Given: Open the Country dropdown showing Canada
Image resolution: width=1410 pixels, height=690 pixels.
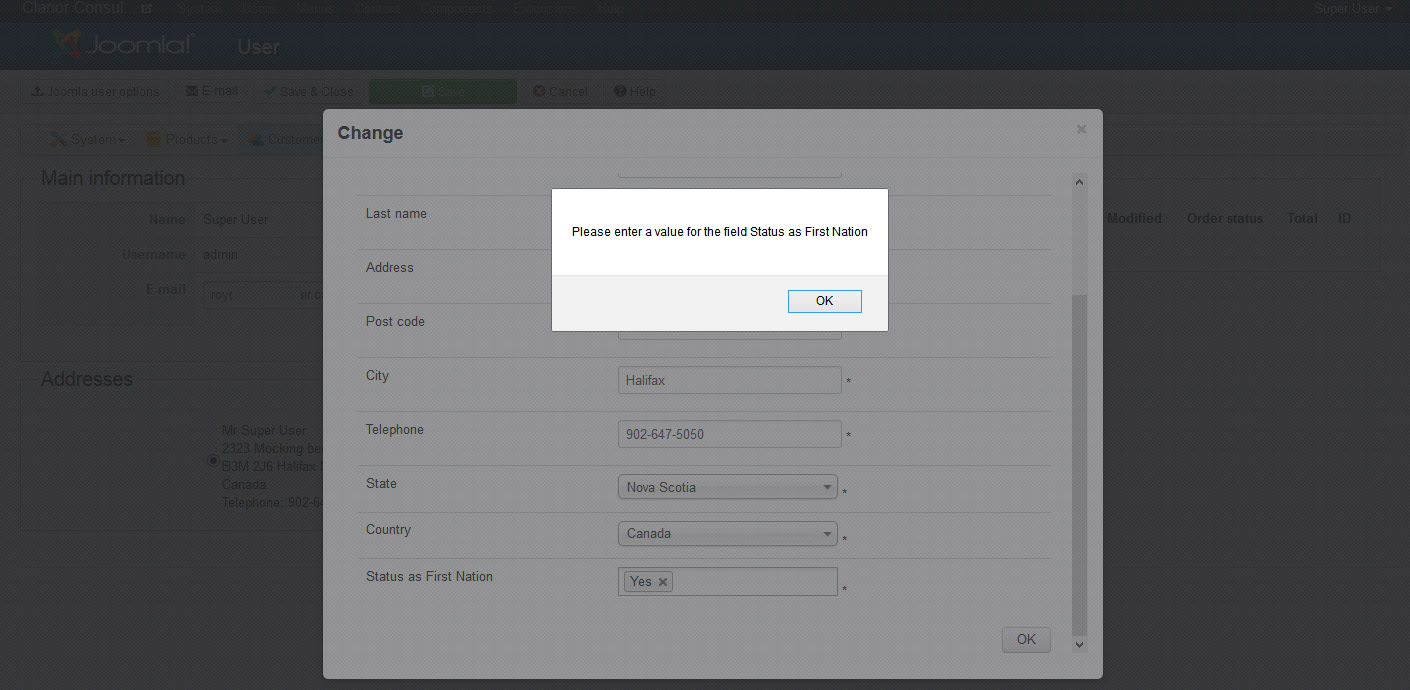Looking at the screenshot, I should (x=728, y=534).
